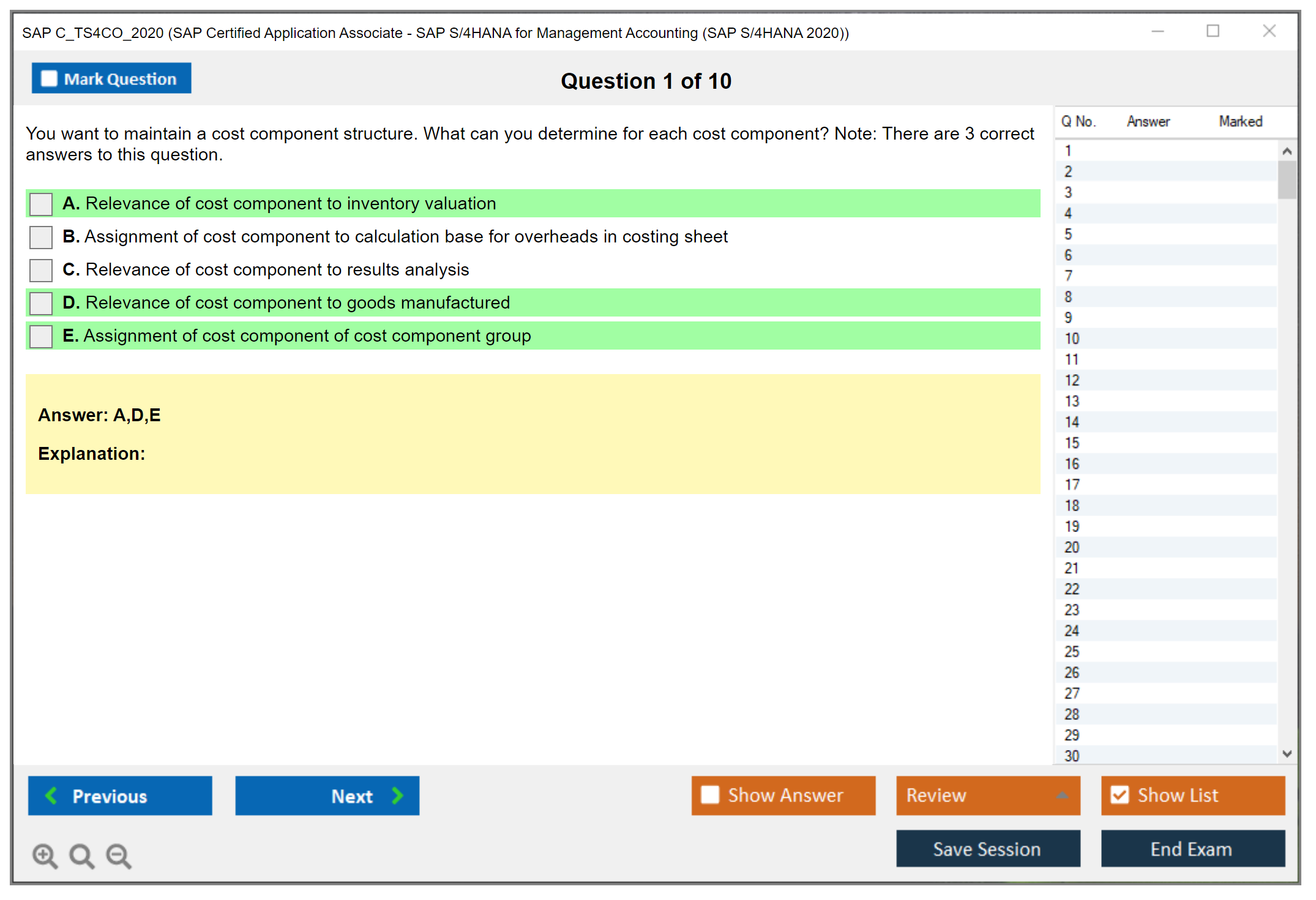Expand the Review dropdown arrow
Screen dimensions: 1316x900
point(1062,795)
